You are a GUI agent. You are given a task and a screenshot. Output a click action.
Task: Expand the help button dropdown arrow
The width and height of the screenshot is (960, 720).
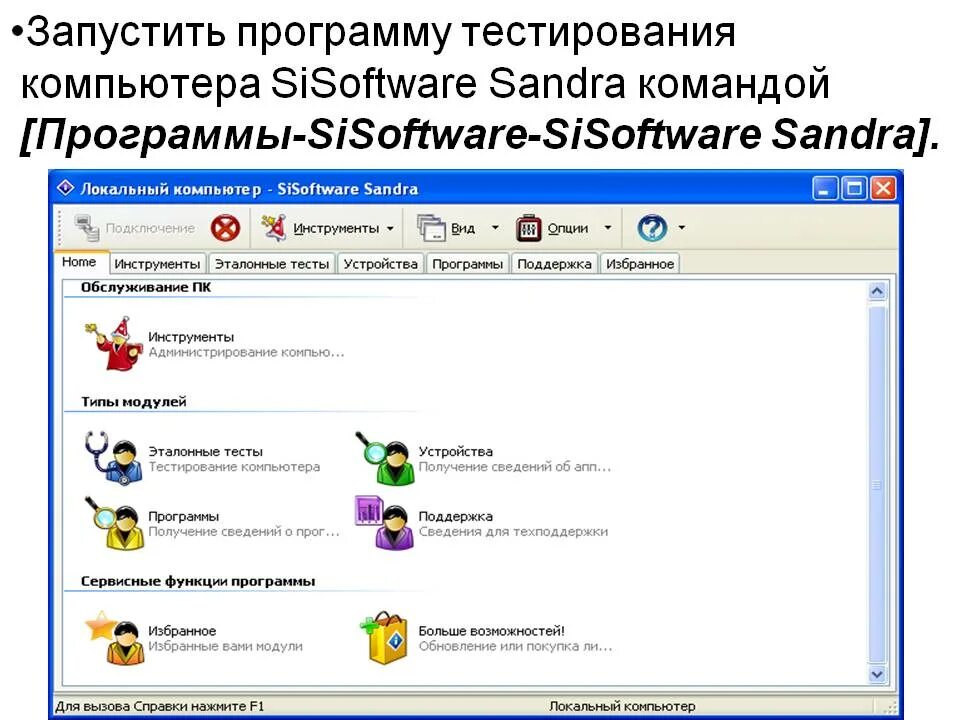[681, 228]
